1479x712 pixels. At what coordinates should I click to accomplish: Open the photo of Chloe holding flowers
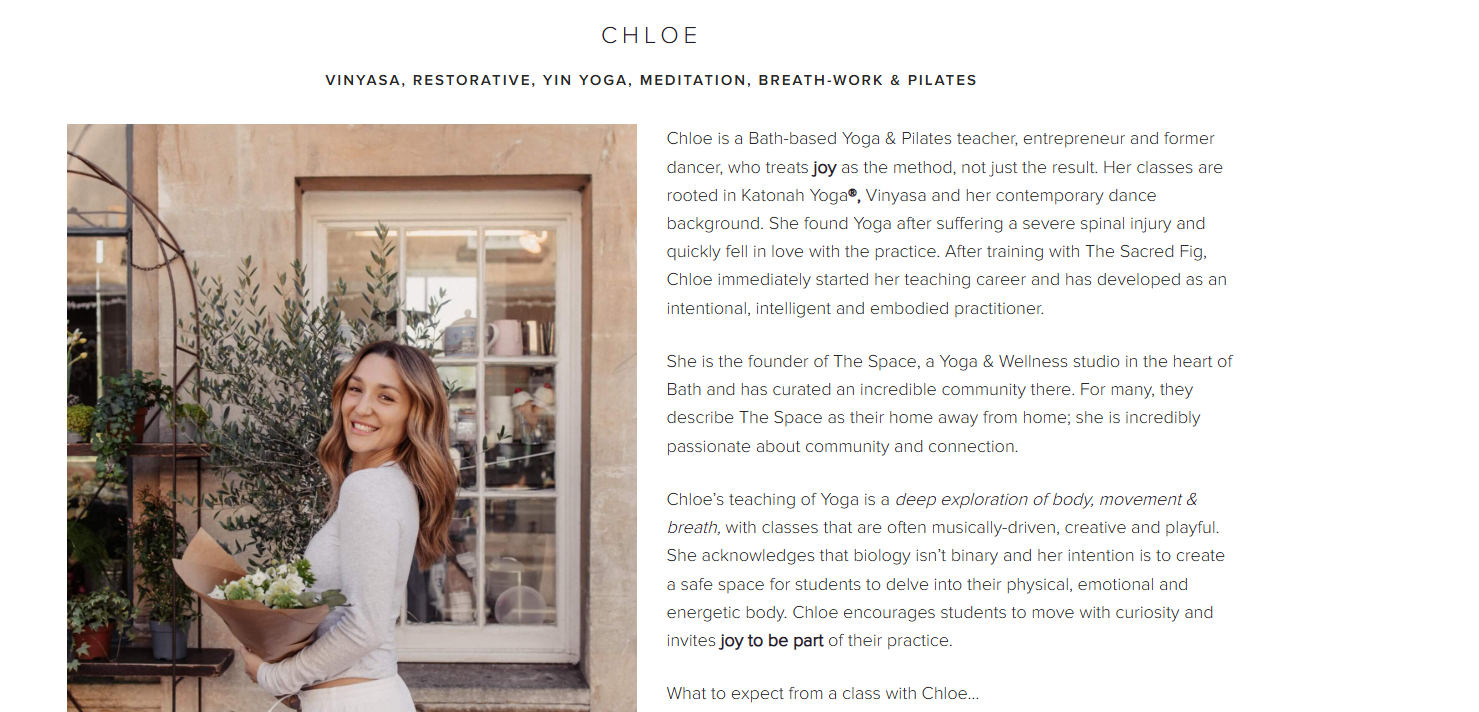[x=352, y=418]
